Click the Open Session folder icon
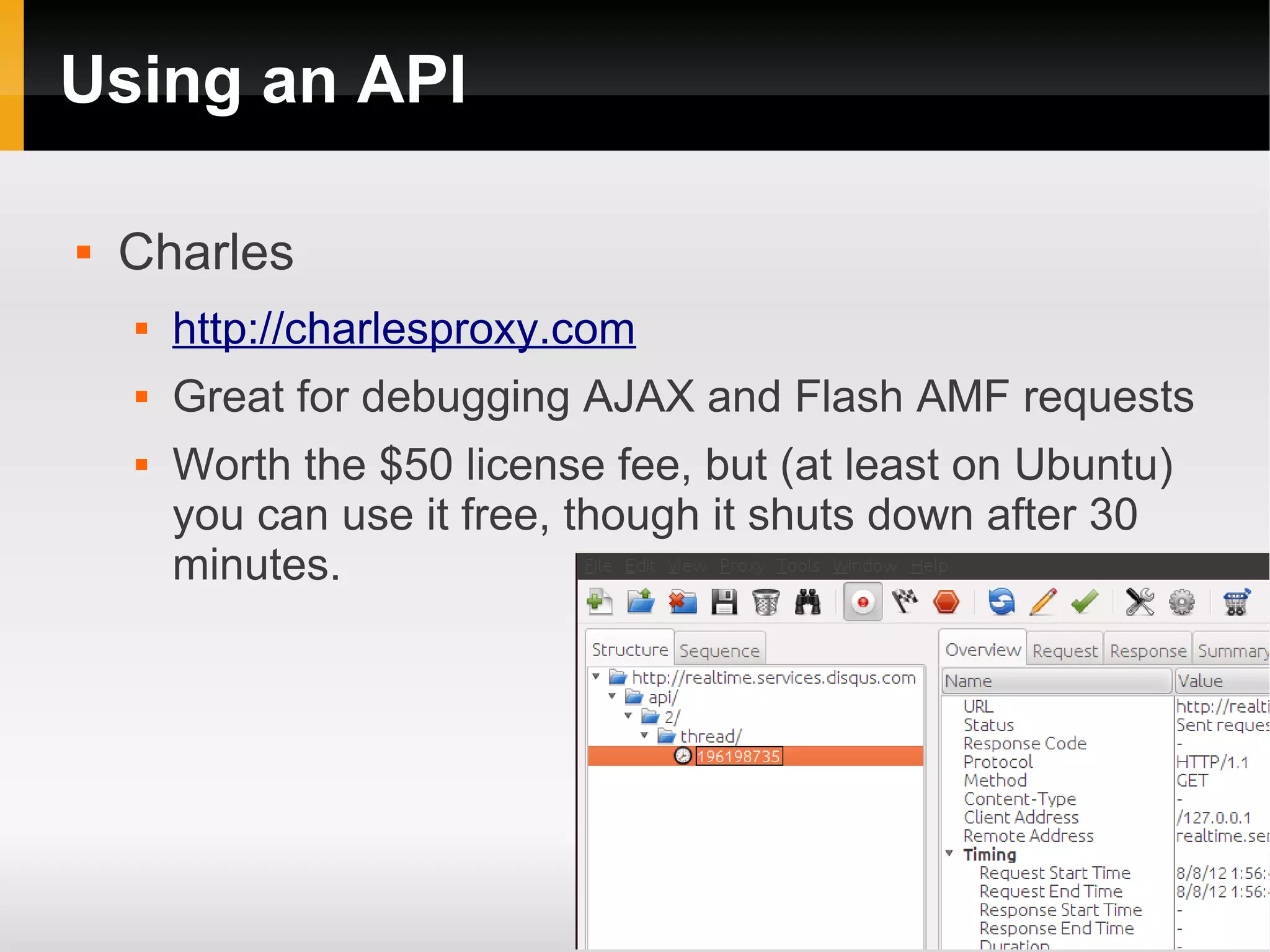Screen dimensions: 1270x952 click(x=641, y=602)
